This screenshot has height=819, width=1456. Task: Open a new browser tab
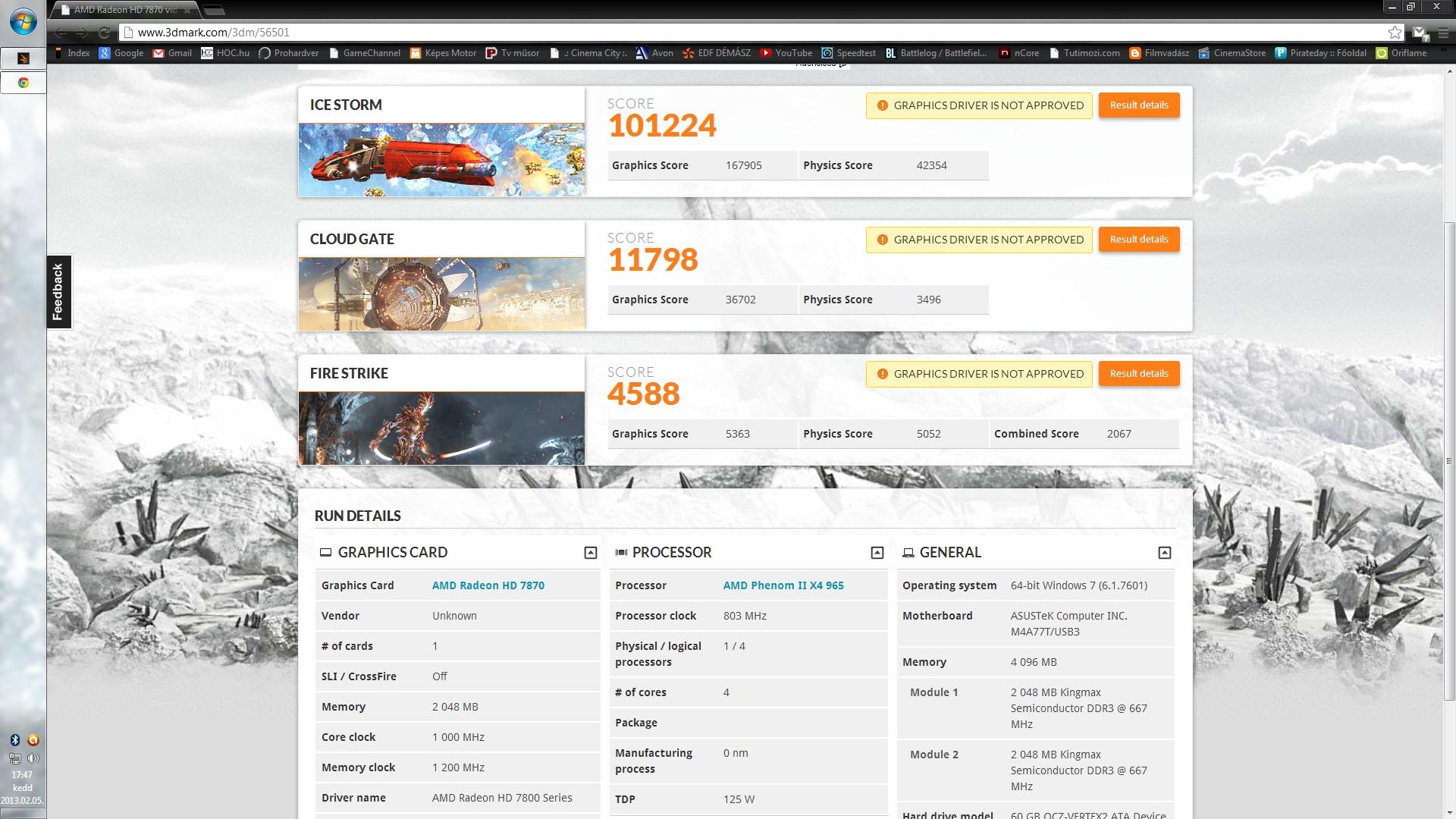point(215,11)
